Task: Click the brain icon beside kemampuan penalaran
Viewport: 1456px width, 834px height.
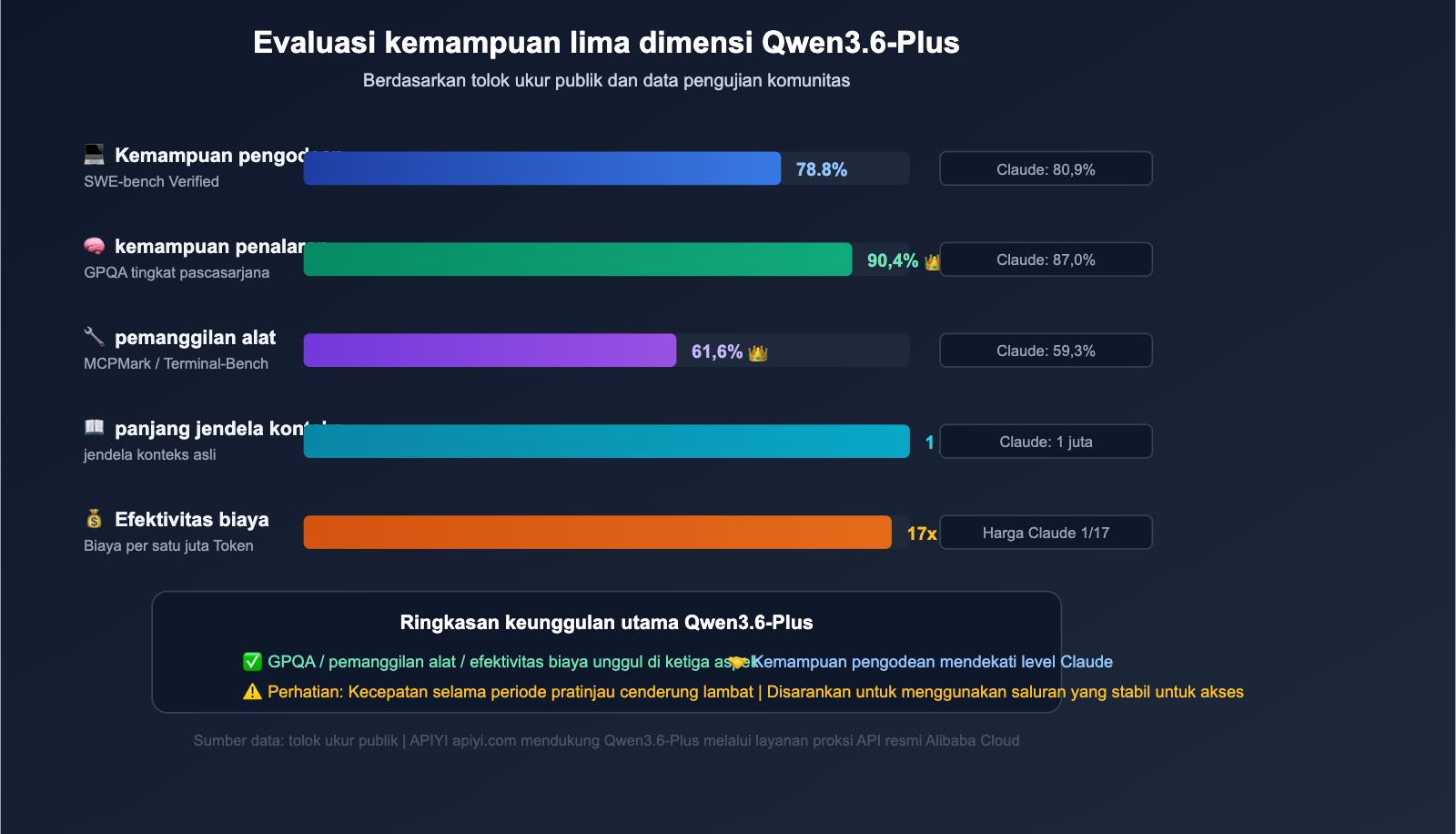Action: point(95,246)
